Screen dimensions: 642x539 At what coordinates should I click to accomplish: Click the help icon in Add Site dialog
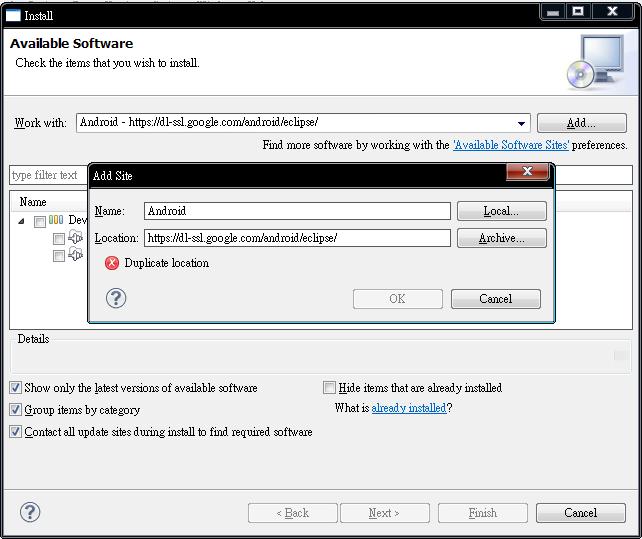[116, 299]
